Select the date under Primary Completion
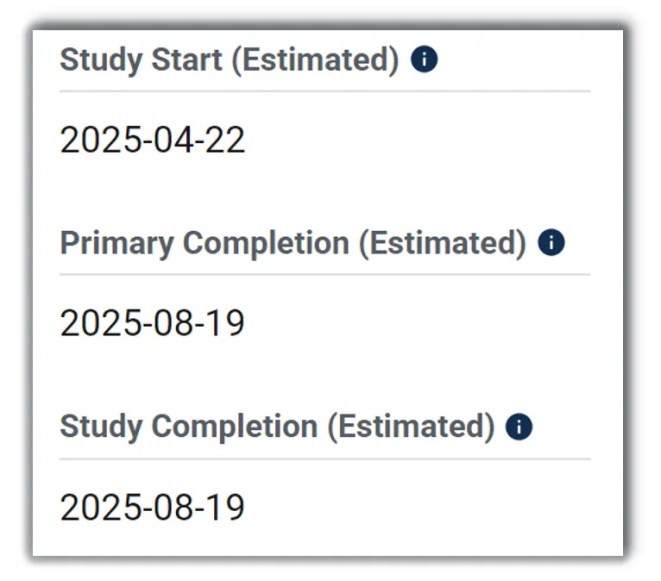 pyautogui.click(x=152, y=324)
